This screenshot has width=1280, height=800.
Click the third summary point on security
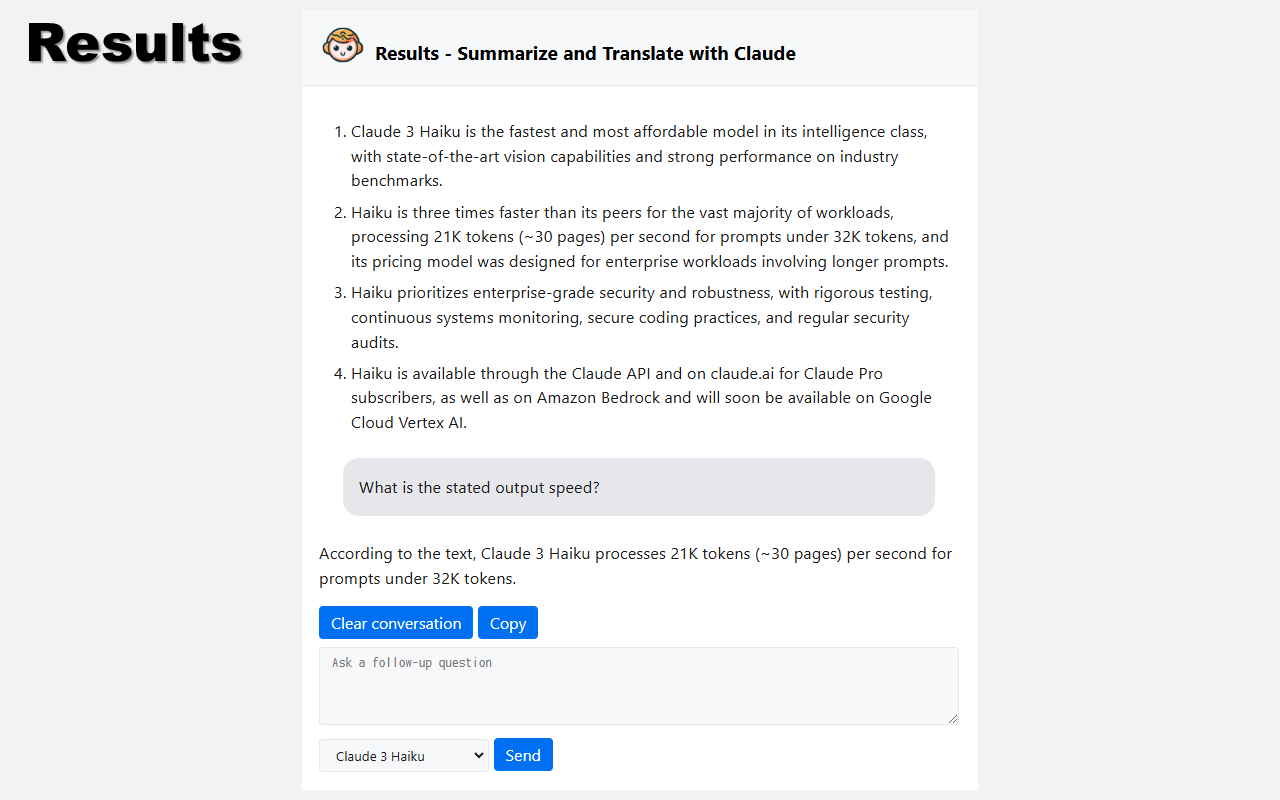640,318
